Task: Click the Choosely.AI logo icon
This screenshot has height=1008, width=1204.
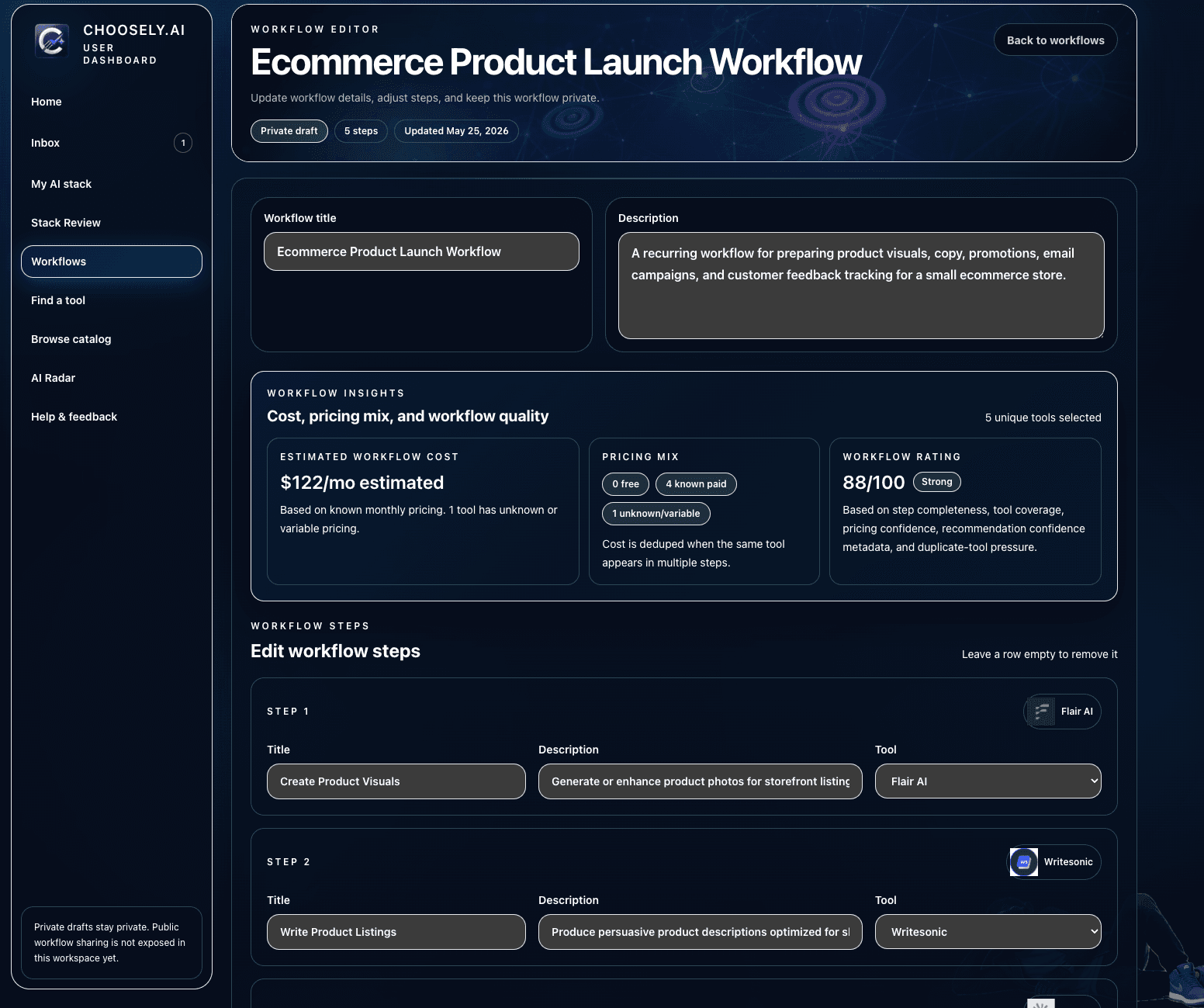Action: click(x=52, y=40)
